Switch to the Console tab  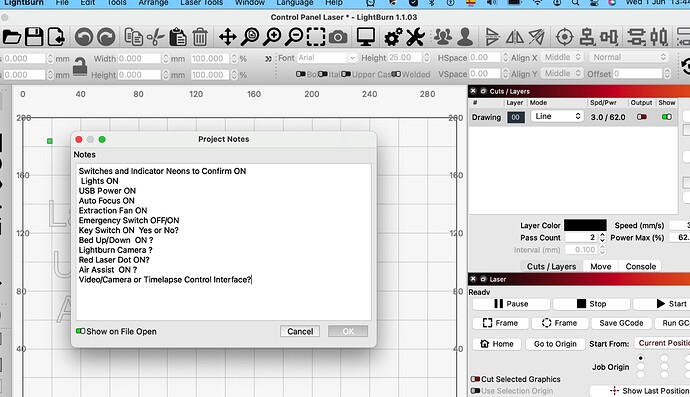(641, 266)
